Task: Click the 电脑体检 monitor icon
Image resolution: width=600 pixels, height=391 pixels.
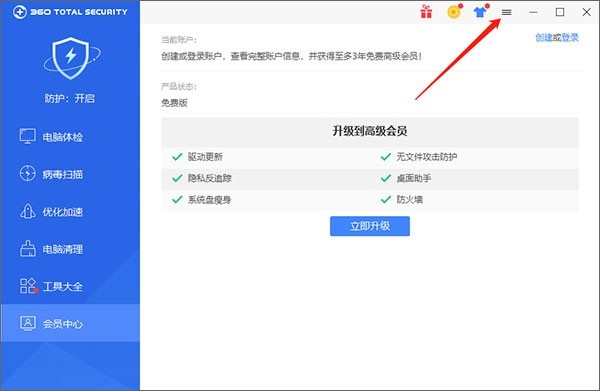Action: (x=28, y=136)
